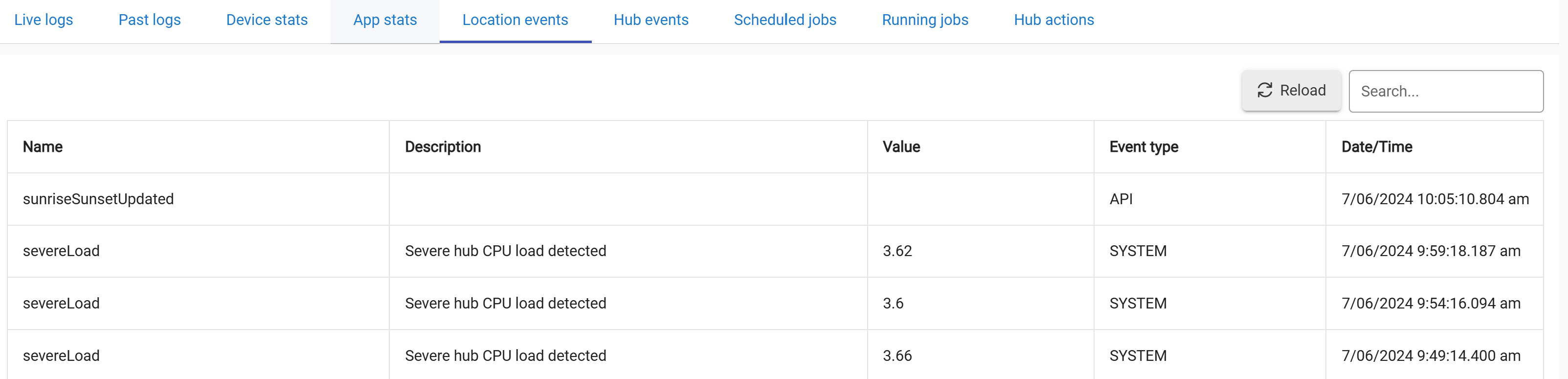Screen dimensions: 1568x379
Task: Select the App stats tab
Action: point(385,20)
